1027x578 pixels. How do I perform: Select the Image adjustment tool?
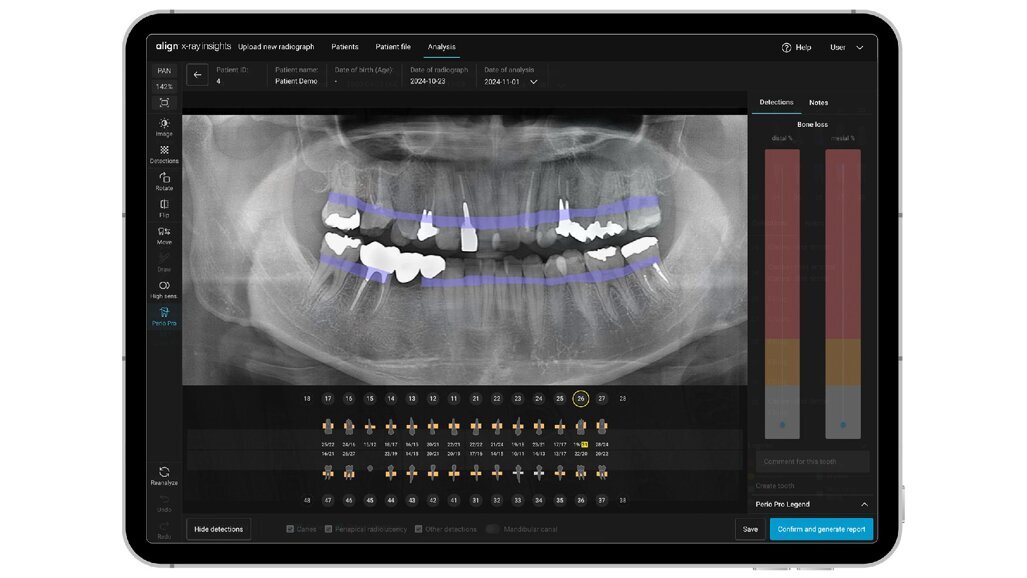163,127
